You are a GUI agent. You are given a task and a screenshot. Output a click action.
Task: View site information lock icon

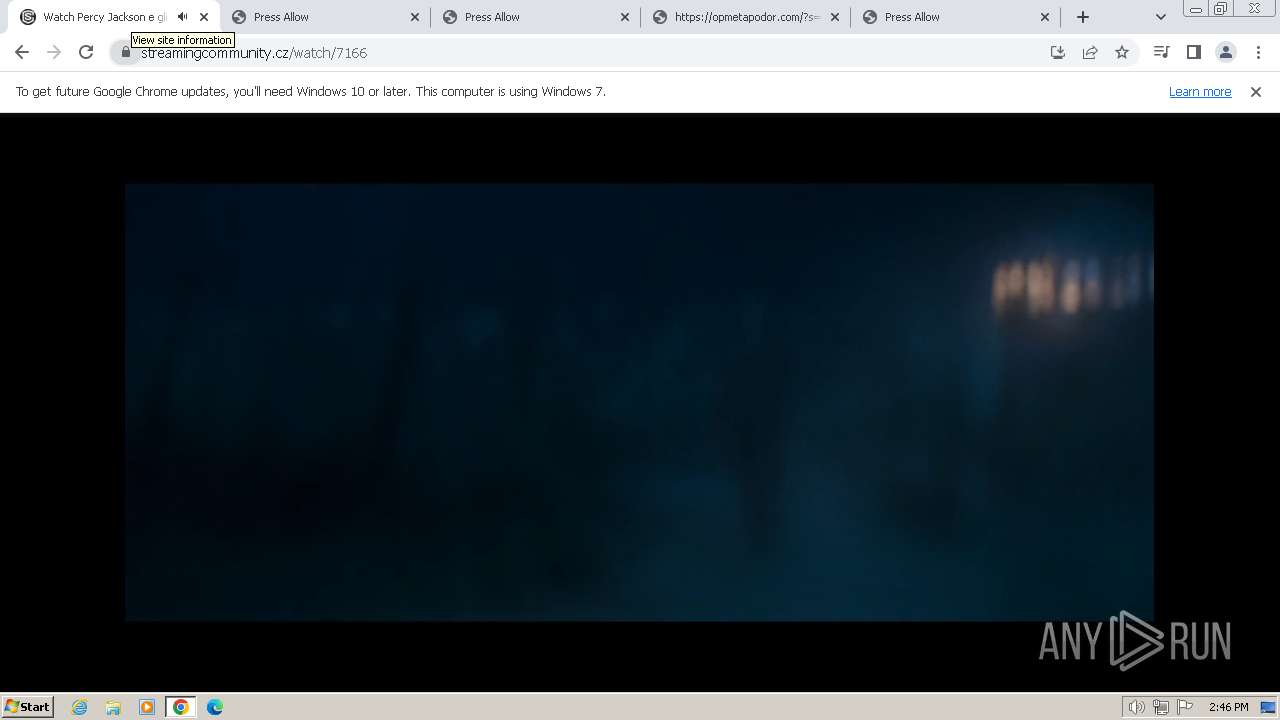click(126, 52)
